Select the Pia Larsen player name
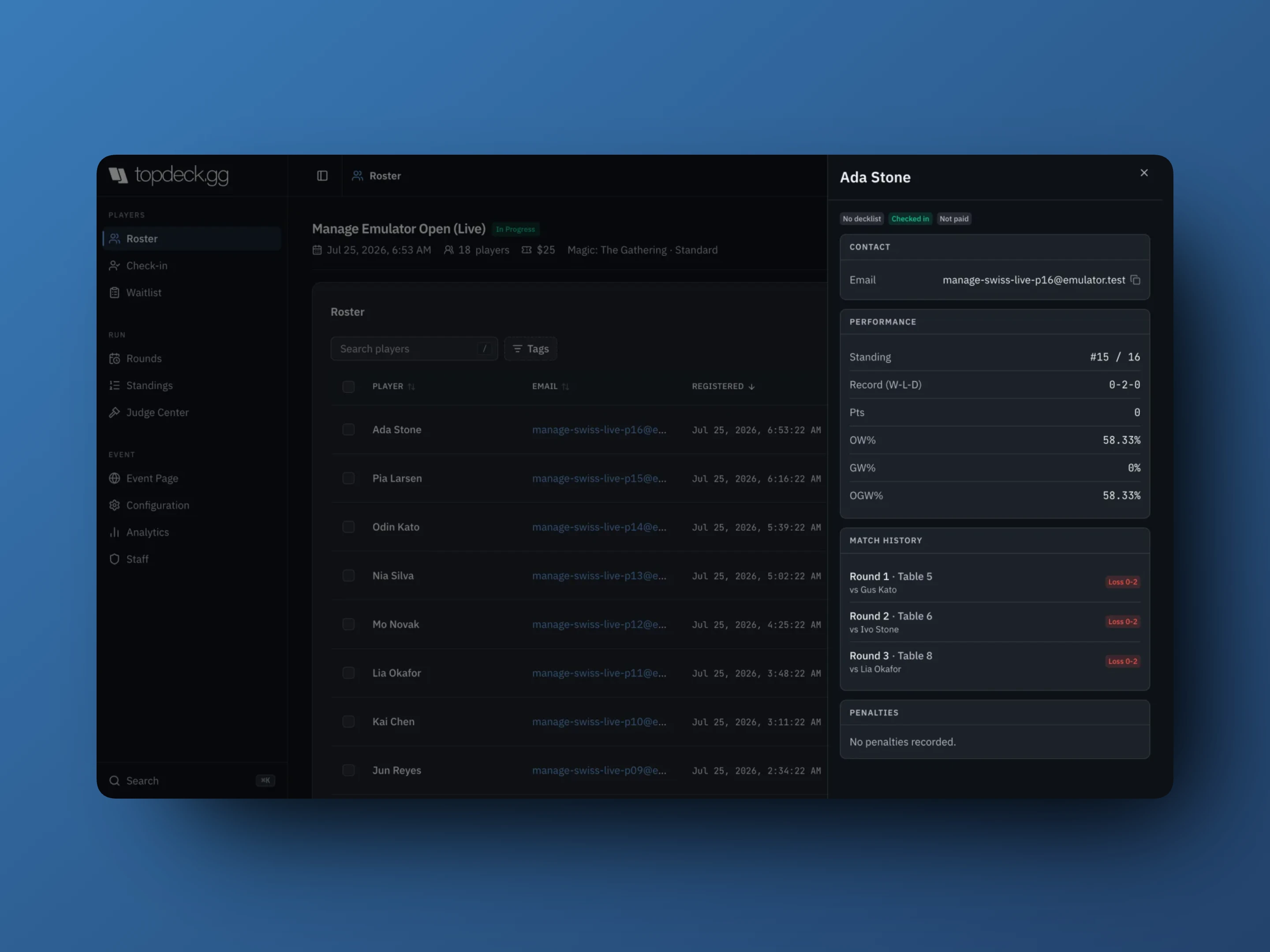Viewport: 1270px width, 952px height. pyautogui.click(x=397, y=479)
